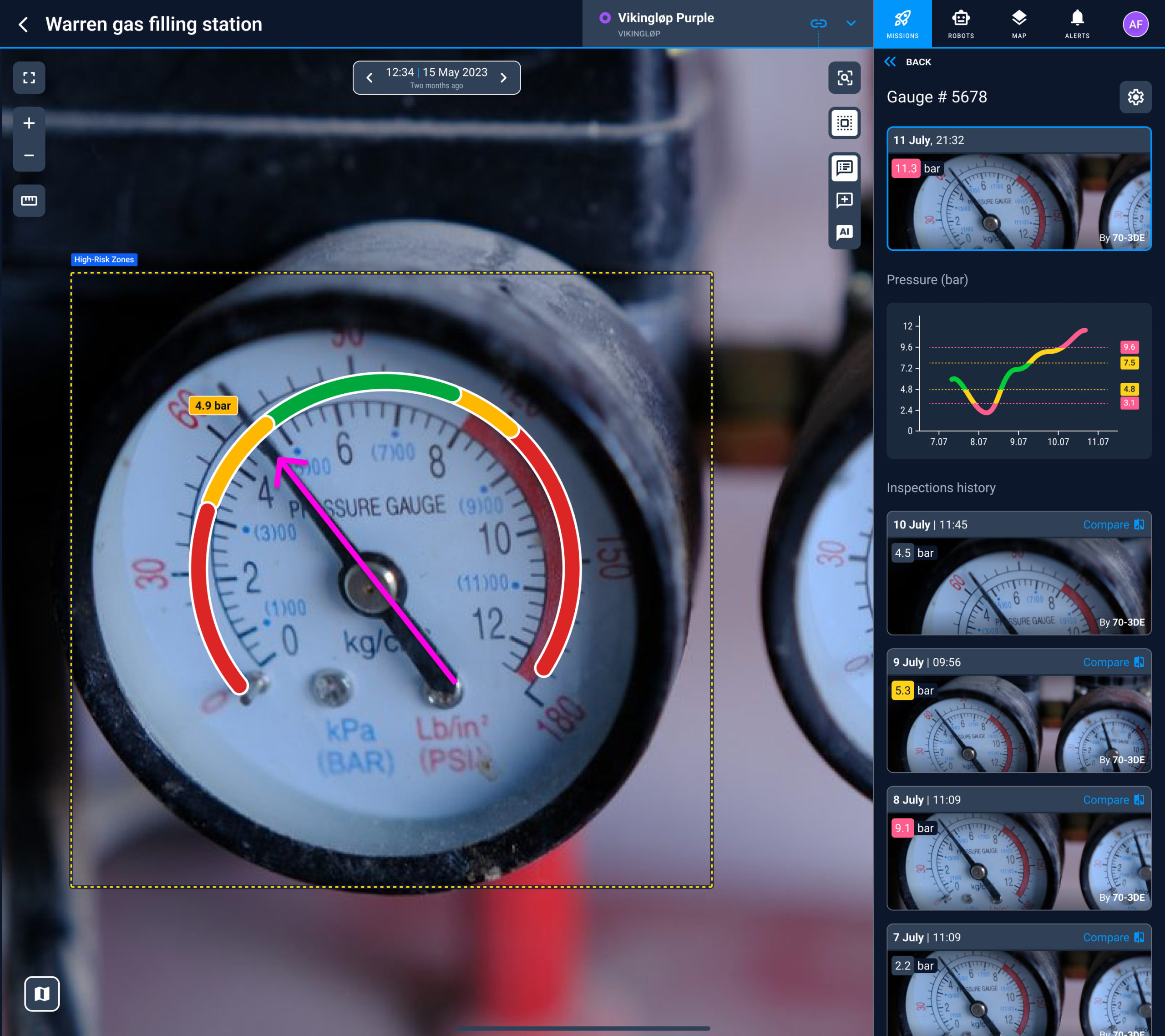This screenshot has height=1036, width=1165.
Task: Open the 9 July inspection thumbnail image
Action: click(x=1019, y=724)
